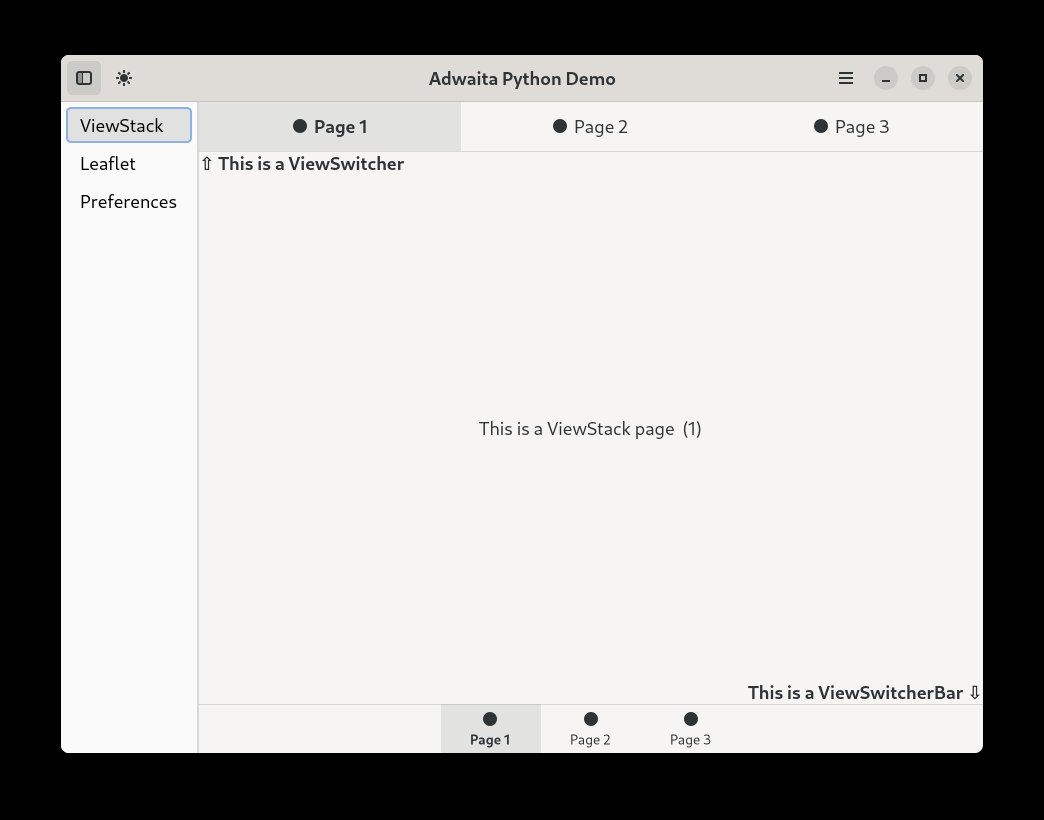
Task: Collapse the sidebar using the panel toggle
Action: click(x=84, y=77)
